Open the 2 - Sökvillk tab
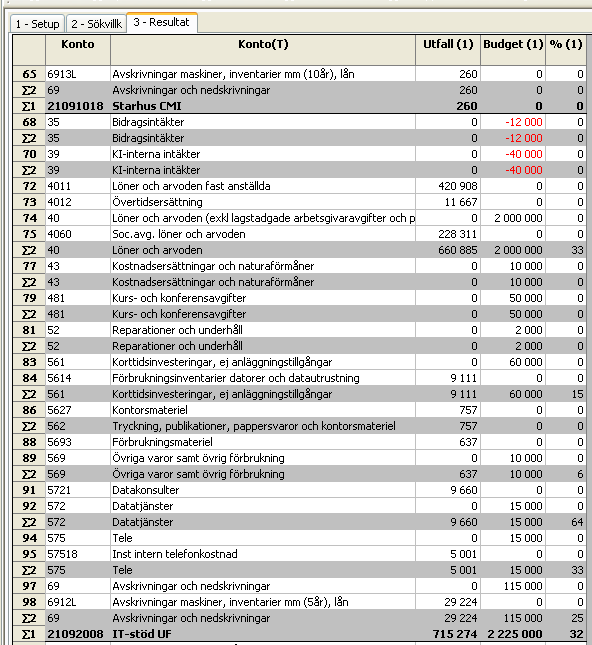Viewport: 592px width, 645px height. click(96, 24)
